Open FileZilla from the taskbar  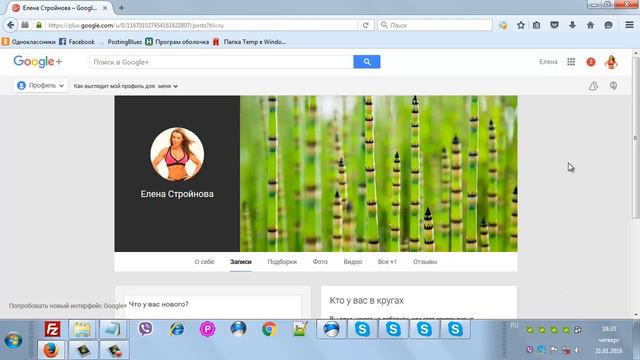point(53,329)
